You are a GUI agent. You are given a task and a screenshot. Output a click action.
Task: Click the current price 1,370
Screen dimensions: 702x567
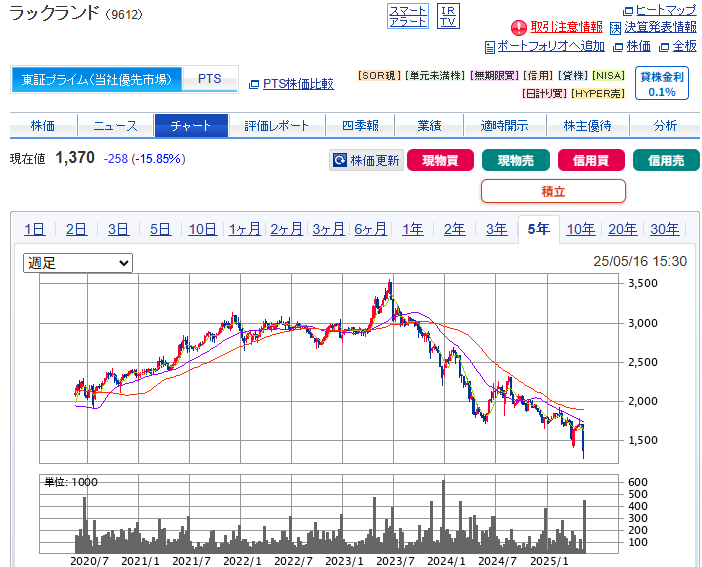click(75, 158)
